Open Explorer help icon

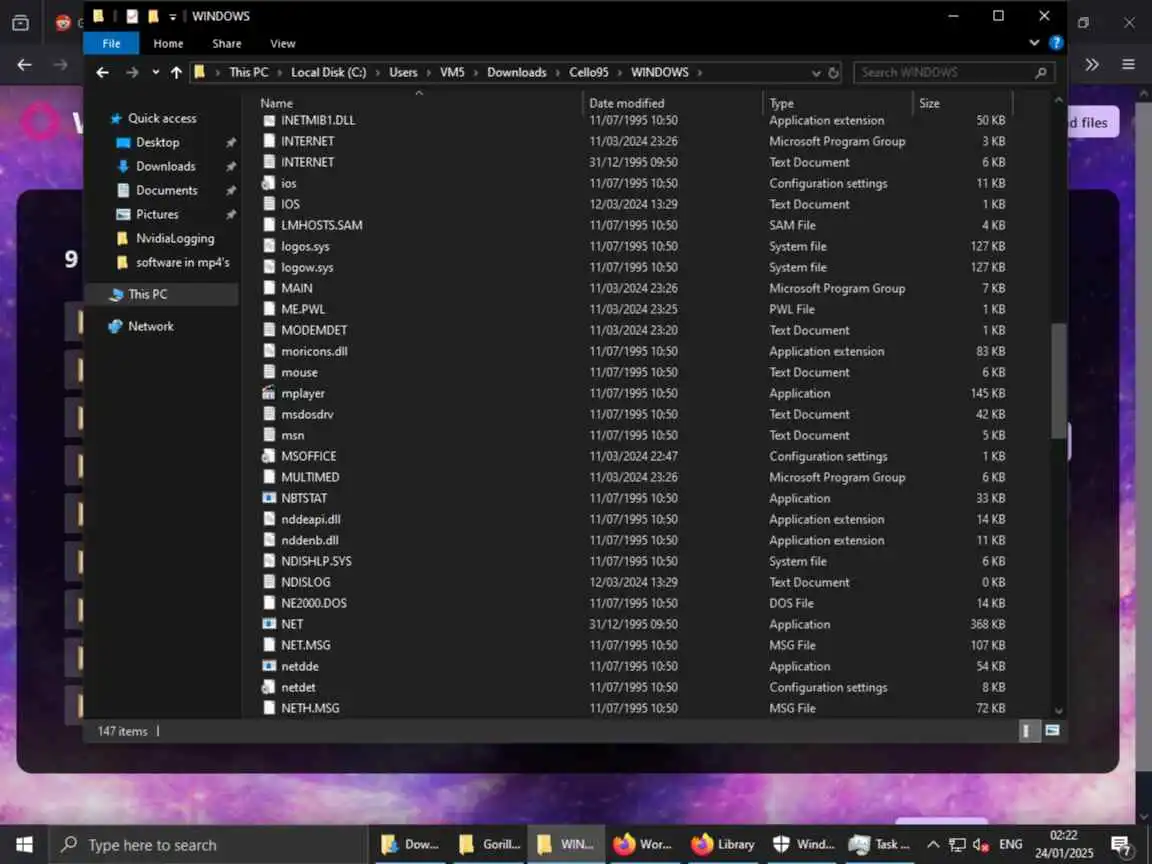tap(1056, 43)
